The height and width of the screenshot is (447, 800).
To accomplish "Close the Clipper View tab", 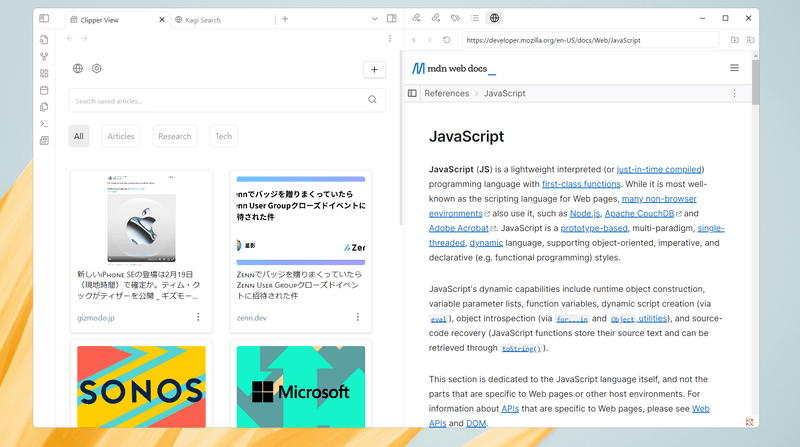I will click(x=162, y=19).
